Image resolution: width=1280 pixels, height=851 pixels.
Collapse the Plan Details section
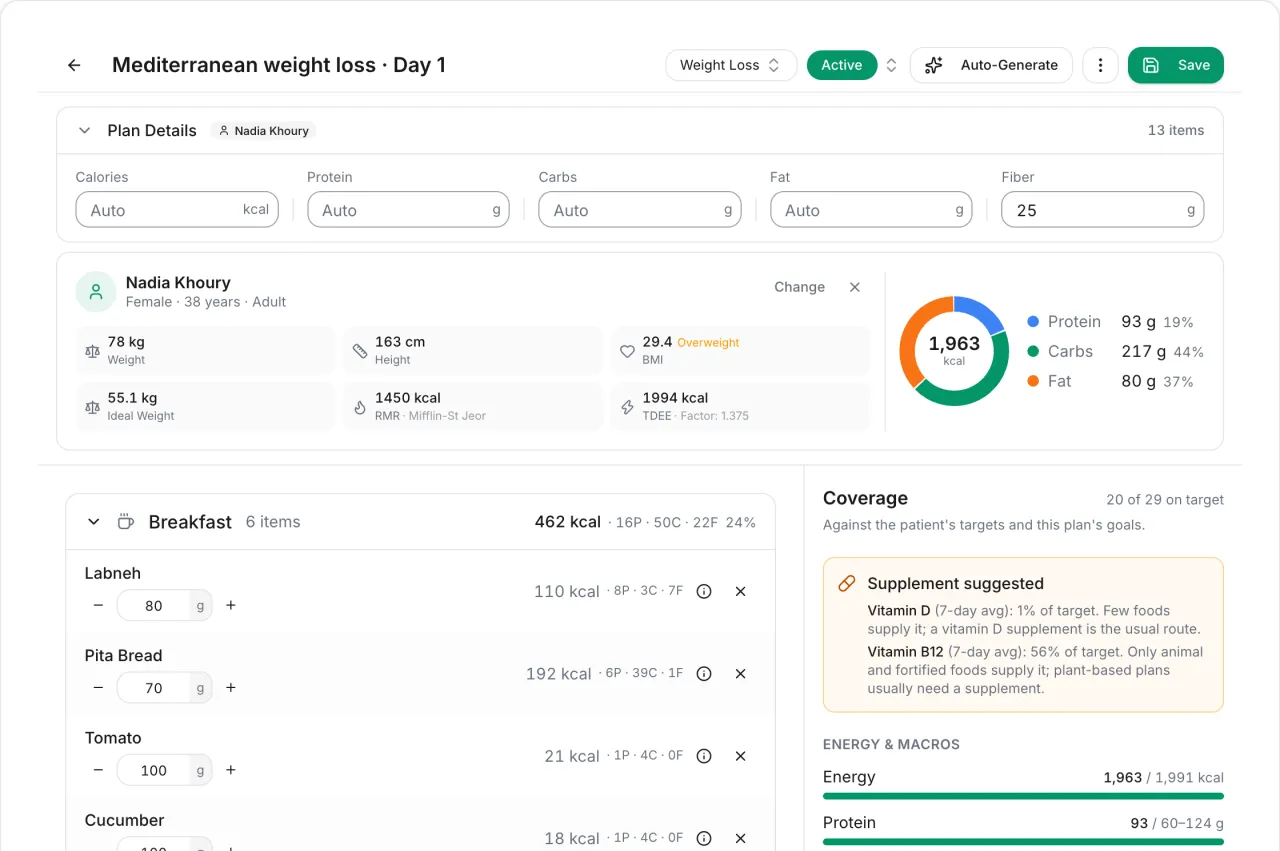pyautogui.click(x=87, y=130)
